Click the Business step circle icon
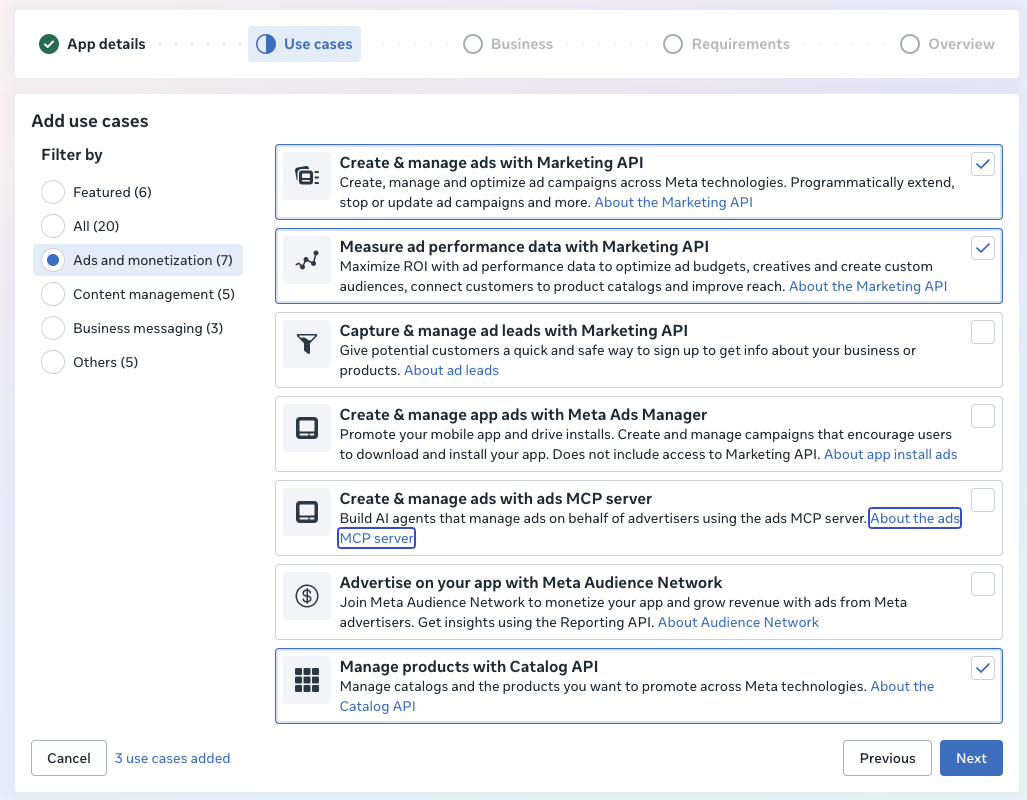Image resolution: width=1027 pixels, height=800 pixels. pos(472,44)
